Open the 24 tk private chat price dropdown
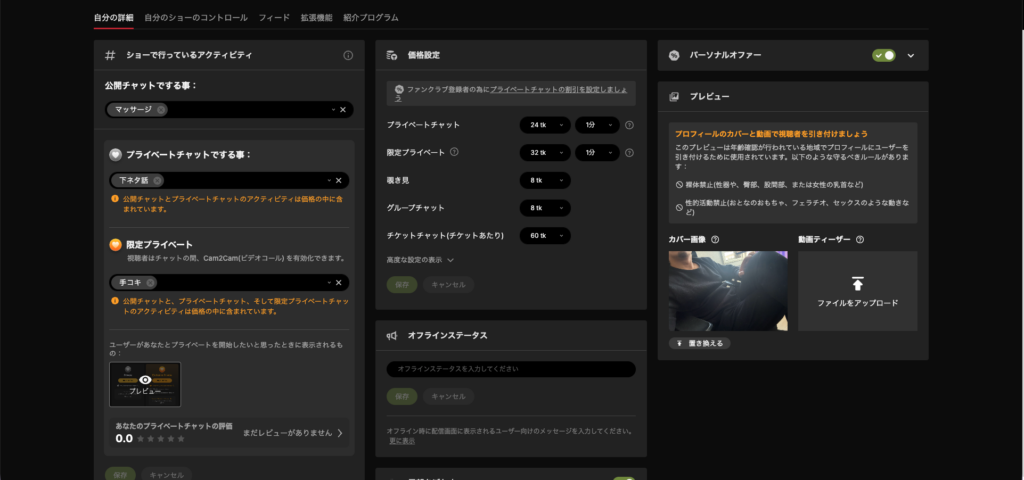The height and width of the screenshot is (480, 1024). pyautogui.click(x=544, y=125)
